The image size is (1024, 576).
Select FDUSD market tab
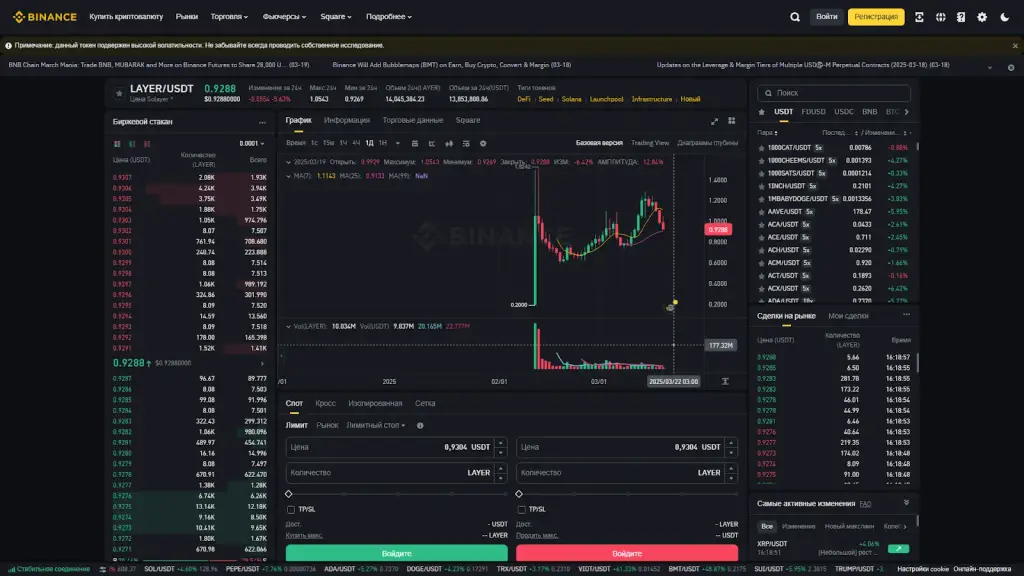(x=813, y=112)
